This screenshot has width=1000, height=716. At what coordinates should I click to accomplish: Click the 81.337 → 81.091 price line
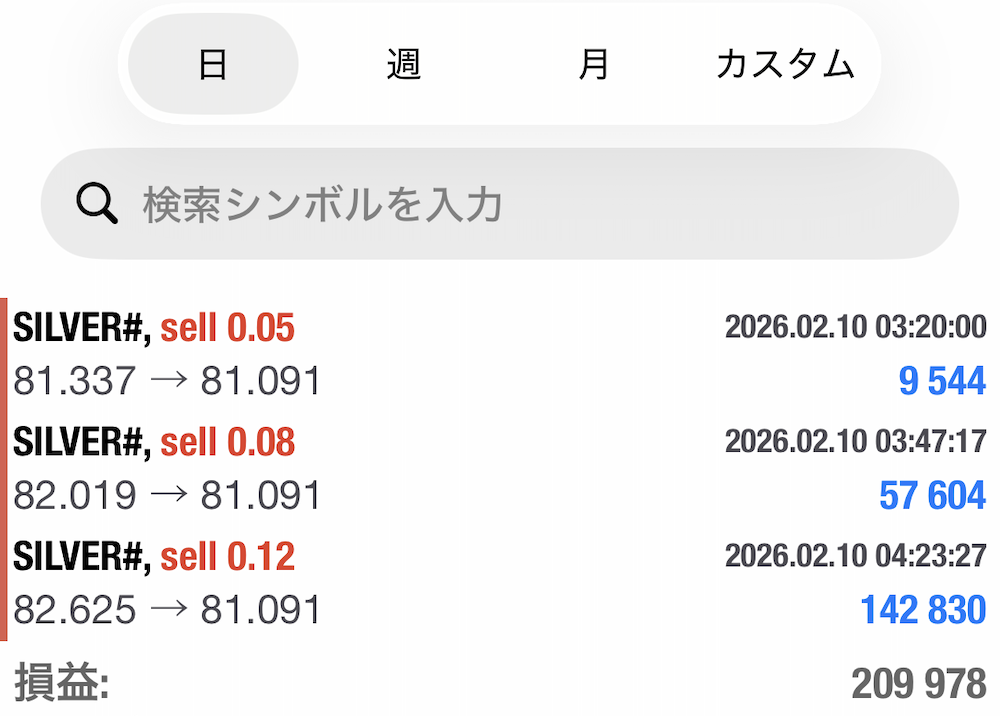(167, 381)
